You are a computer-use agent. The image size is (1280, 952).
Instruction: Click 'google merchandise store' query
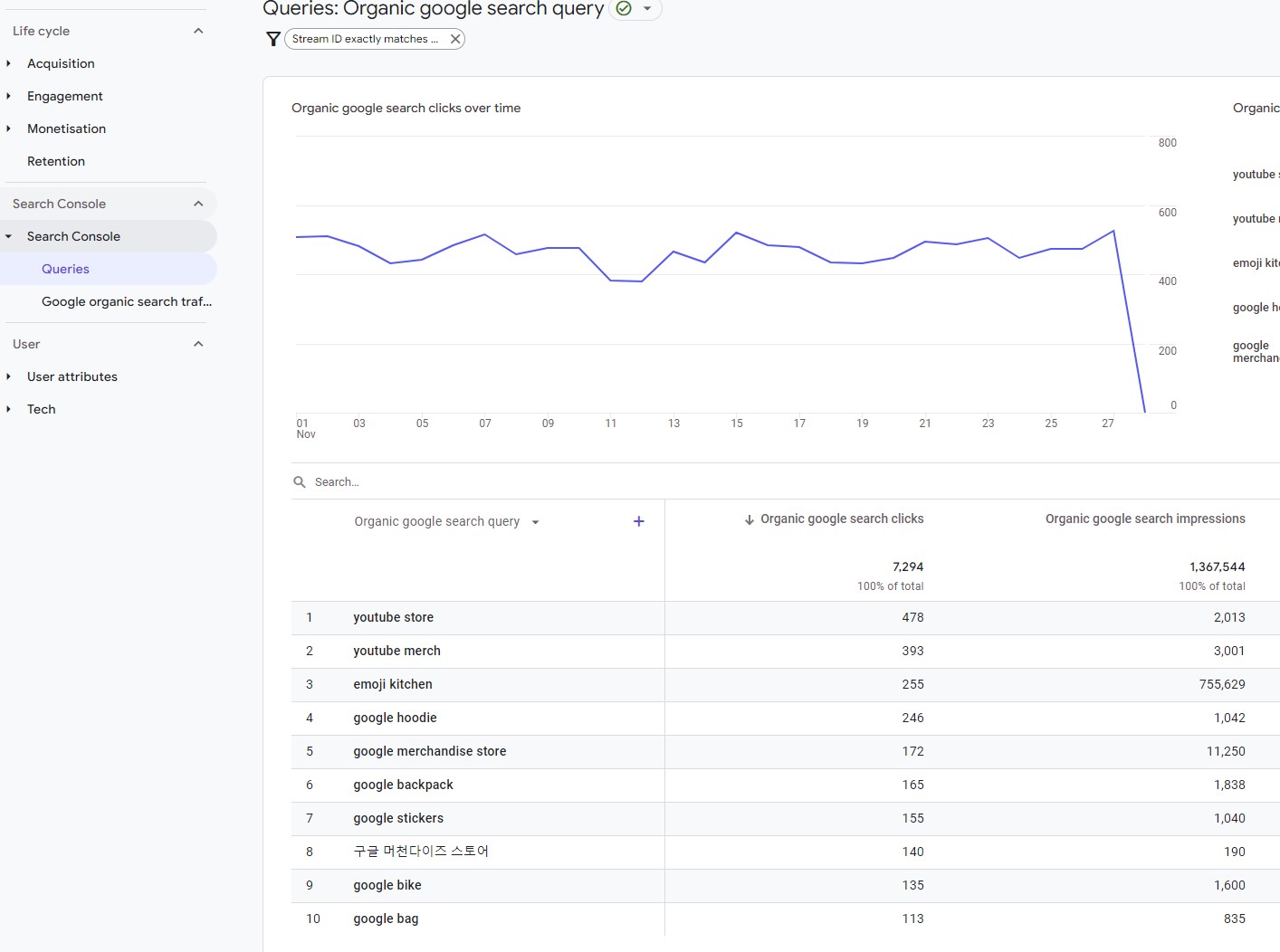(x=430, y=751)
